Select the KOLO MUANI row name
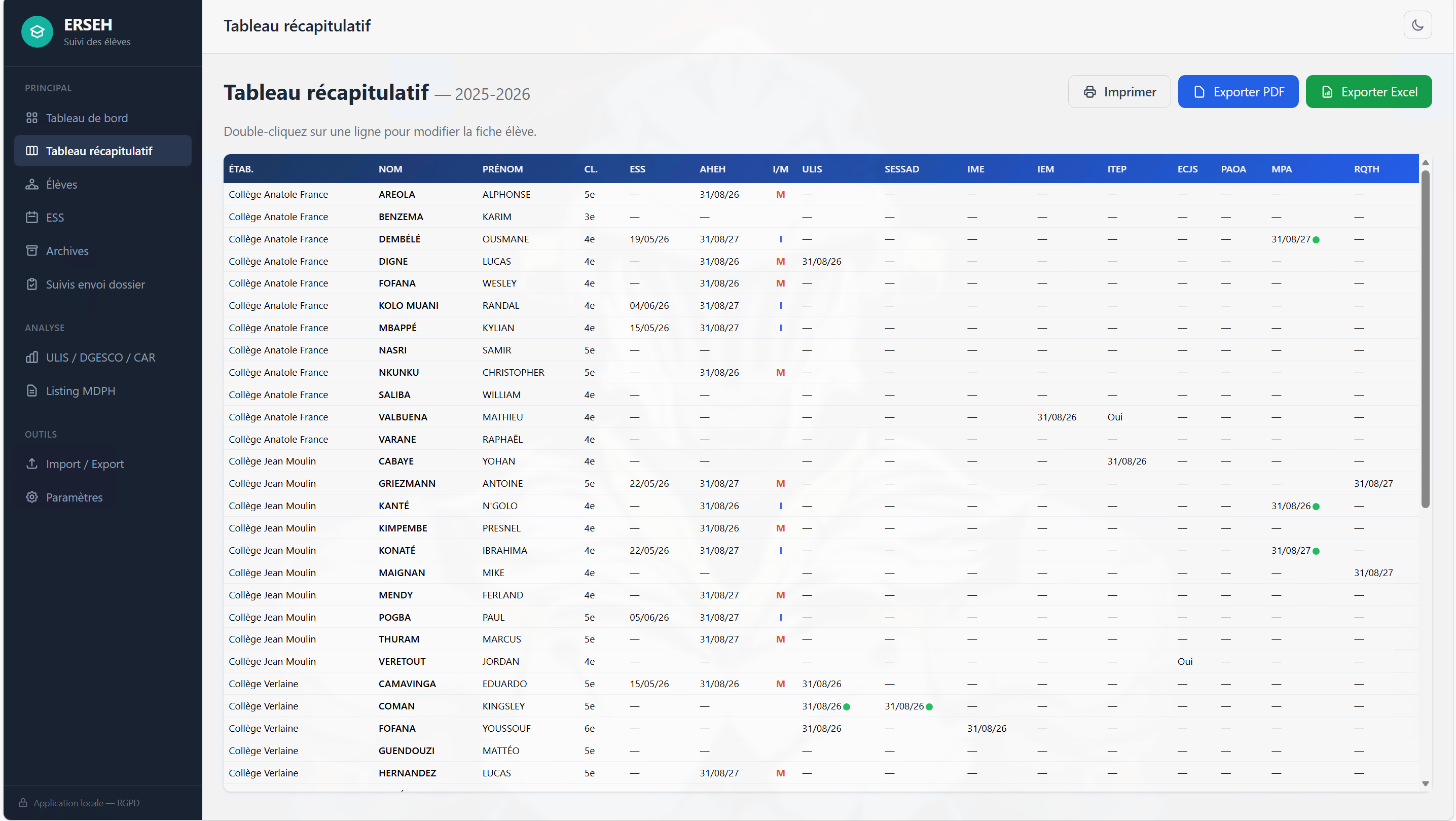Viewport: 1456px width, 821px height. [408, 305]
